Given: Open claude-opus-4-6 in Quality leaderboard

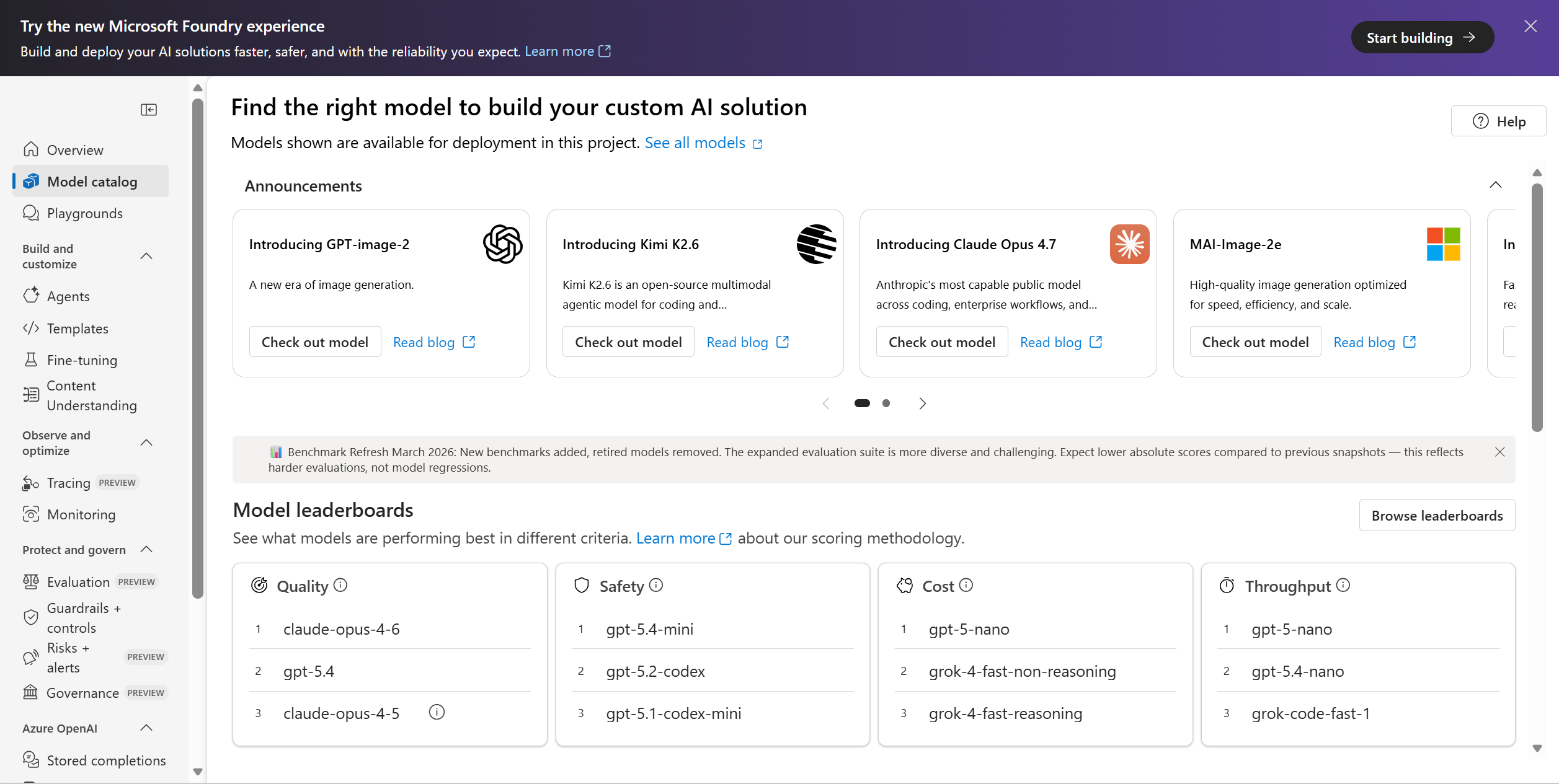Looking at the screenshot, I should (342, 629).
